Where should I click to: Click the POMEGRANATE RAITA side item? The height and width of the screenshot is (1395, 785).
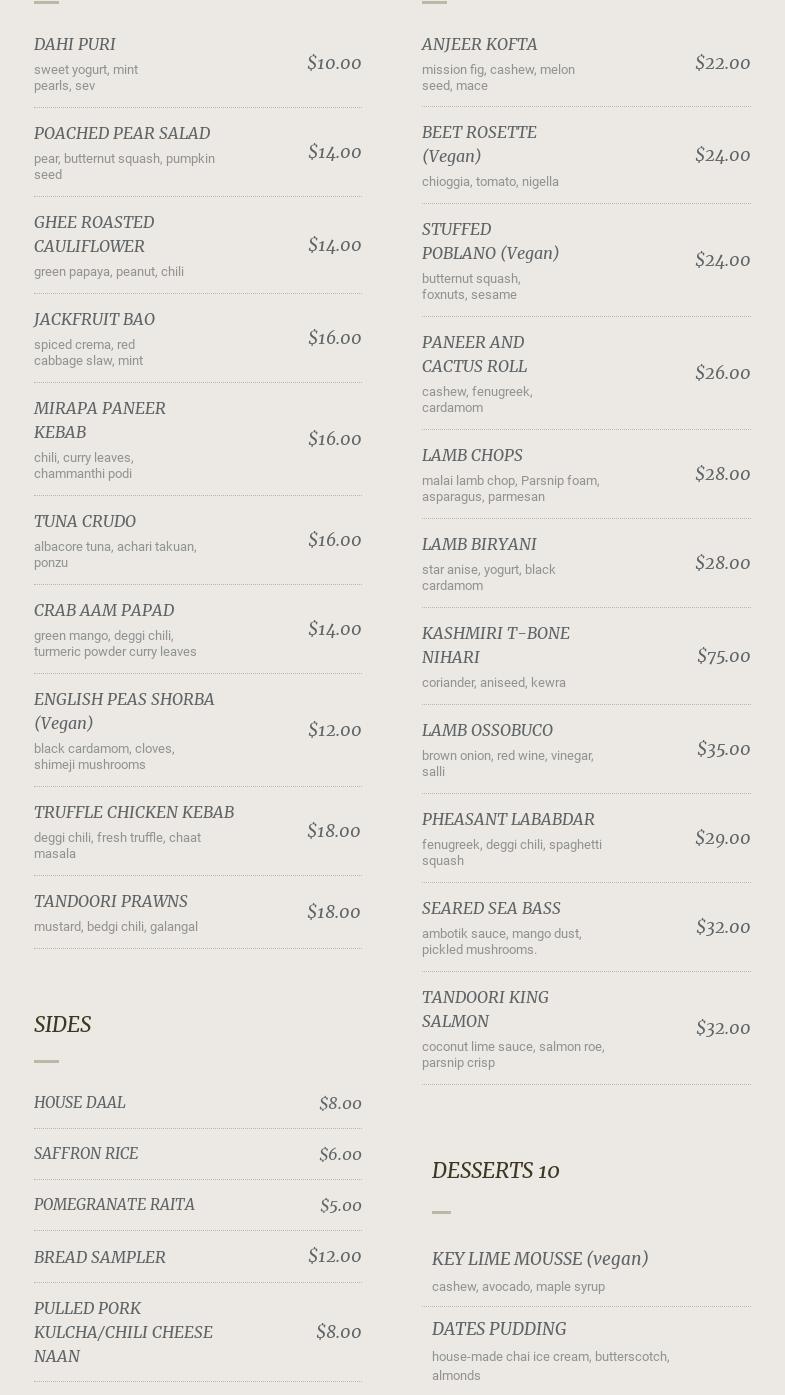point(114,1204)
